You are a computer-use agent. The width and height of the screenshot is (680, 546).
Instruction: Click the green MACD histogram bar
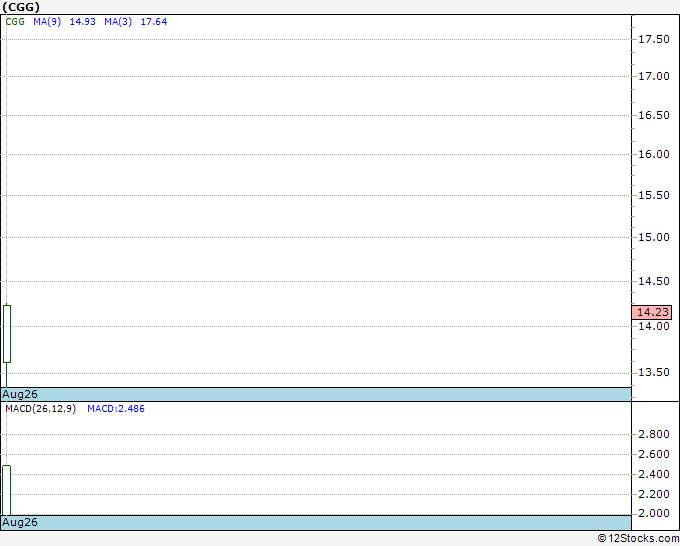coord(7,490)
